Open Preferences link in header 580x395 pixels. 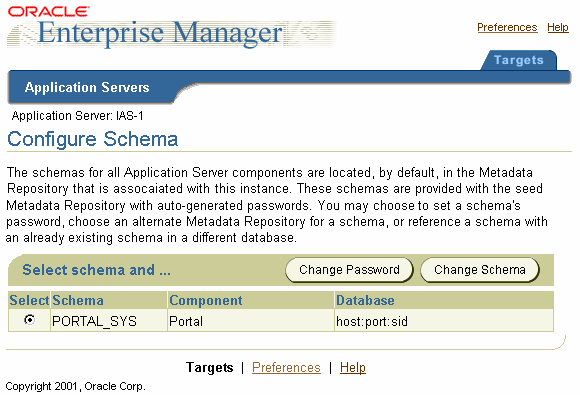pyautogui.click(x=507, y=27)
